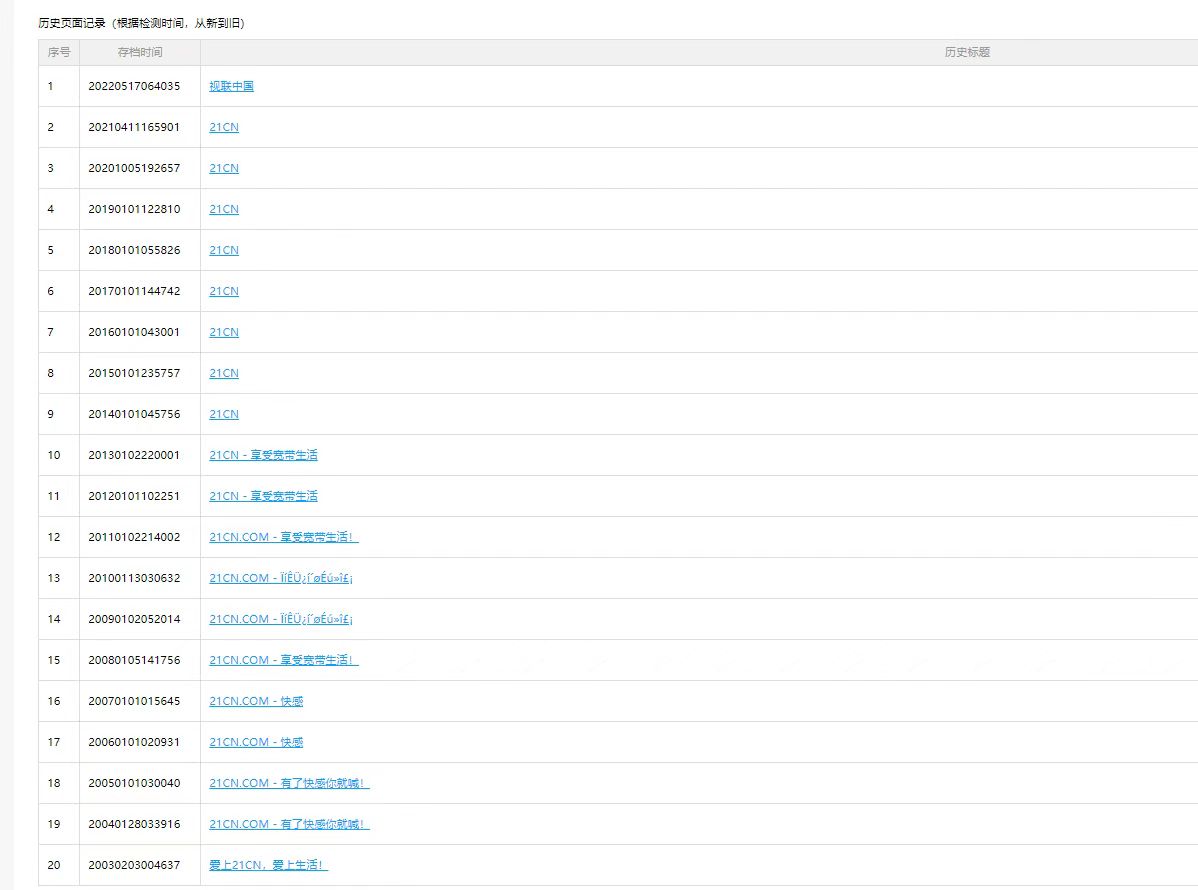Open 21CN - 享受宽带生活 link from 20120101102251
The width and height of the screenshot is (1198, 890).
tap(264, 496)
